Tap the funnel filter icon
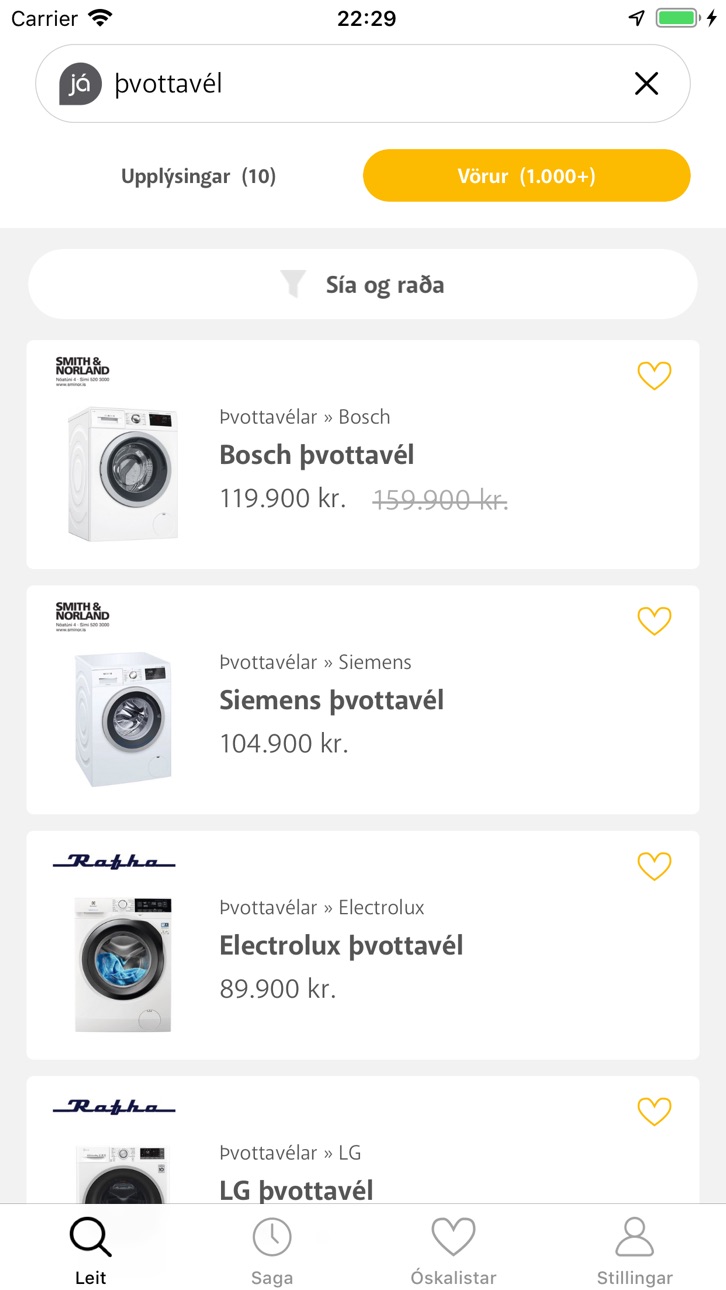 (x=293, y=284)
